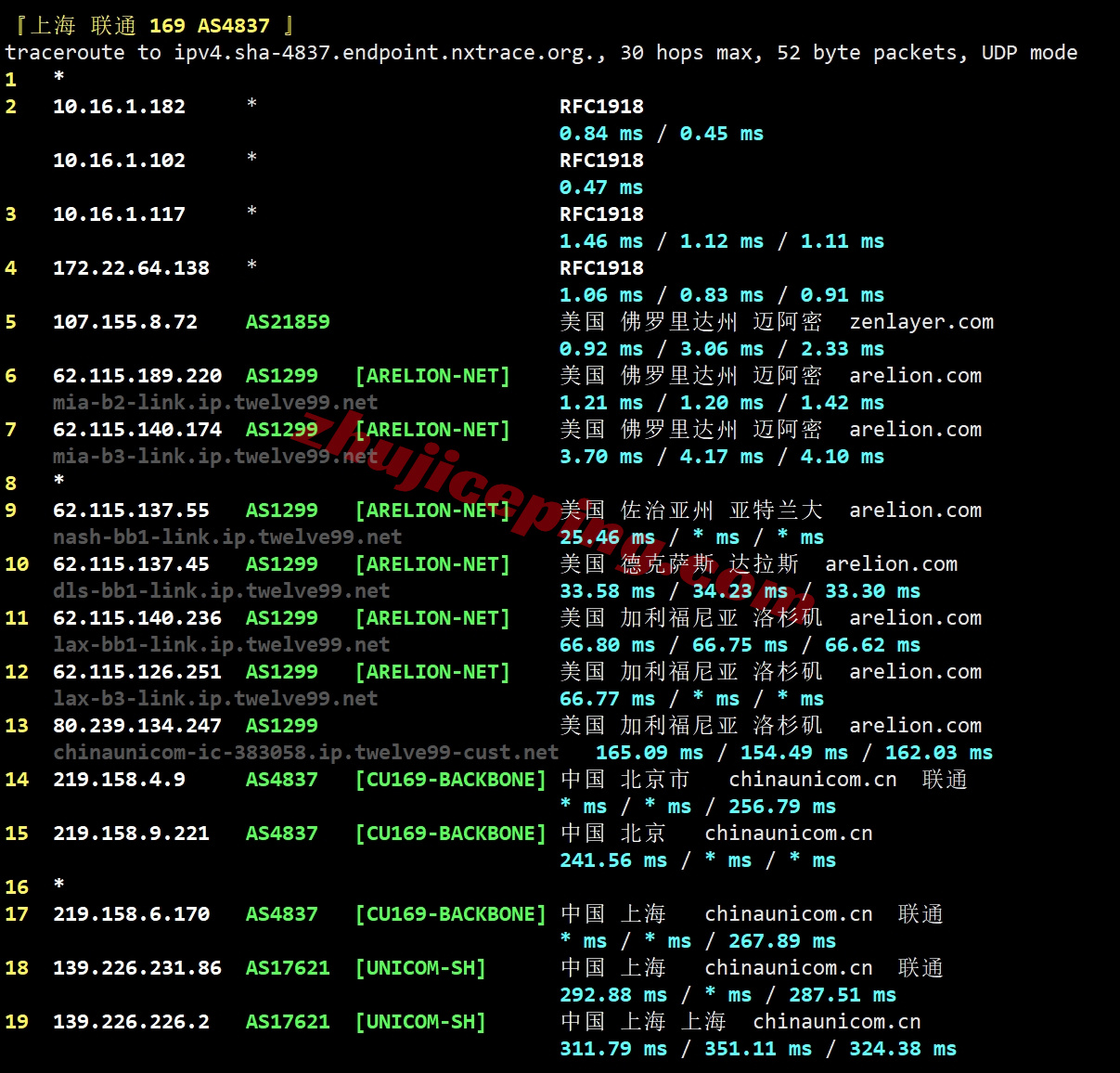Select latency 1.46 ms on hop 3
This screenshot has width=1120, height=1073.
tap(601, 241)
